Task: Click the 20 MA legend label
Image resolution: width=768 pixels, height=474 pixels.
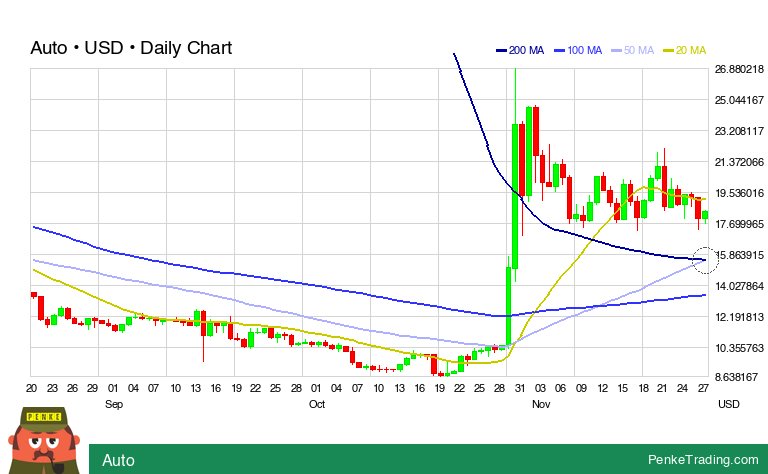Action: coord(691,50)
